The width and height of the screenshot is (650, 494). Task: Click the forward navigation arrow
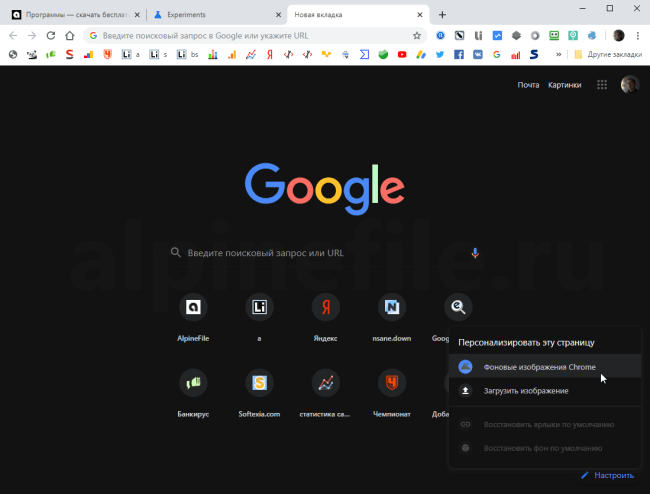pos(32,36)
